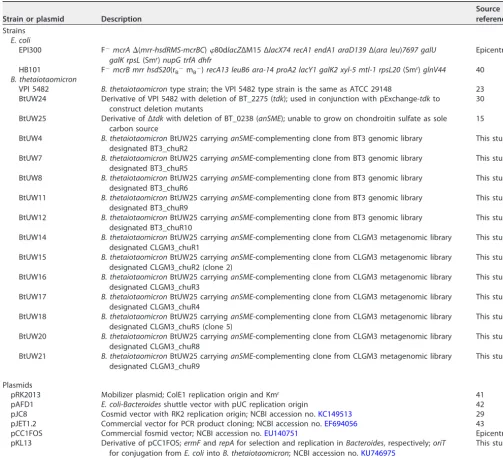503x458 pixels.
Task: Select the BtUW20 strain name
Action: [32, 336]
